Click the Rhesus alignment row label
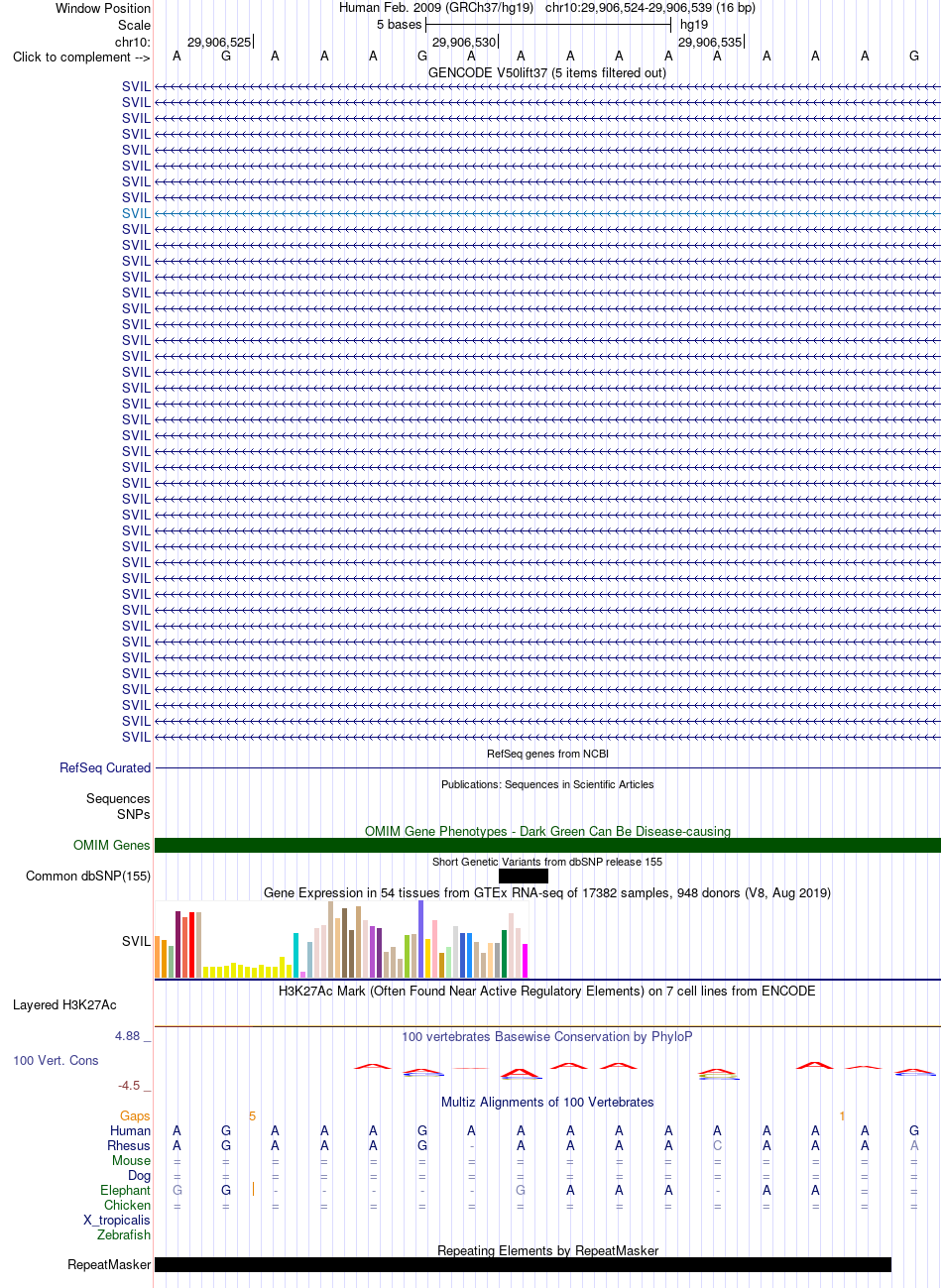942x1288 pixels. tap(129, 1145)
